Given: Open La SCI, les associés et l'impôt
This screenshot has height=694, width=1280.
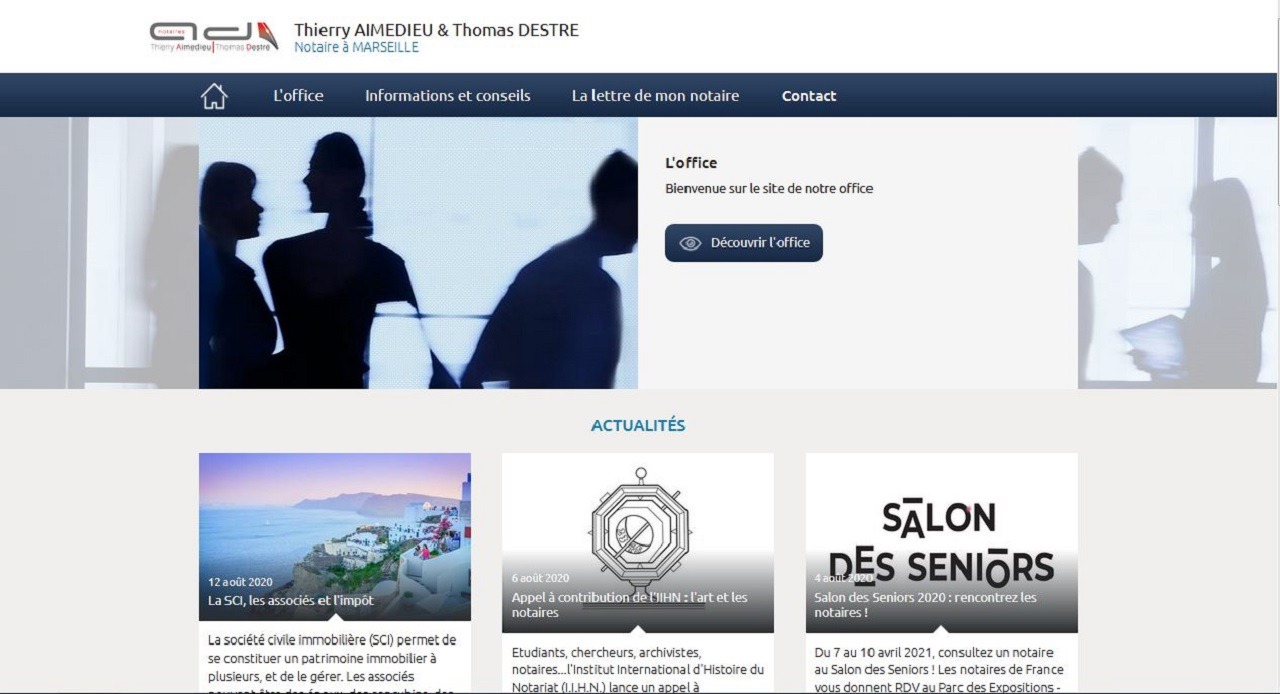Looking at the screenshot, I should (291, 601).
